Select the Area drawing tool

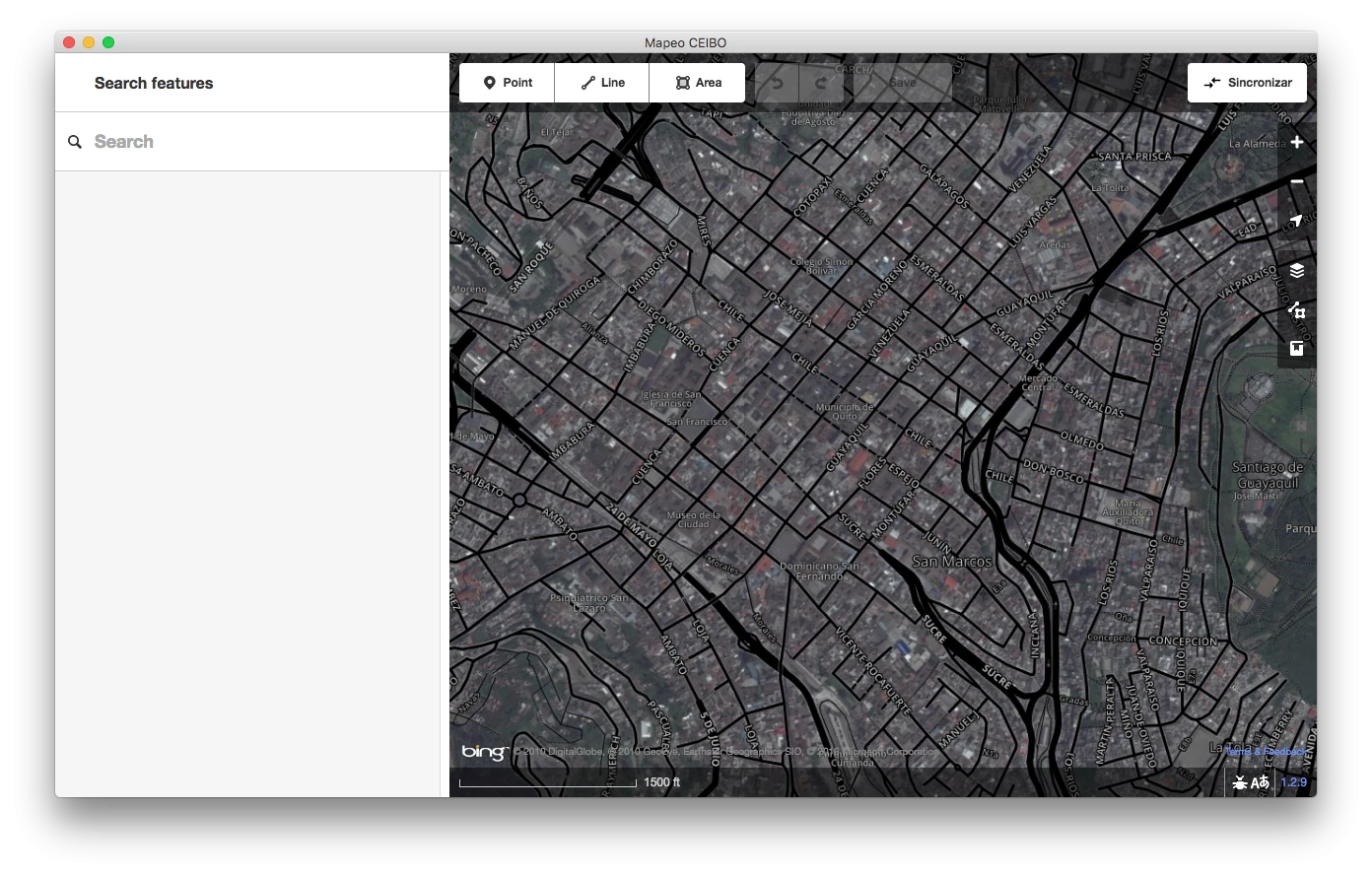[698, 83]
